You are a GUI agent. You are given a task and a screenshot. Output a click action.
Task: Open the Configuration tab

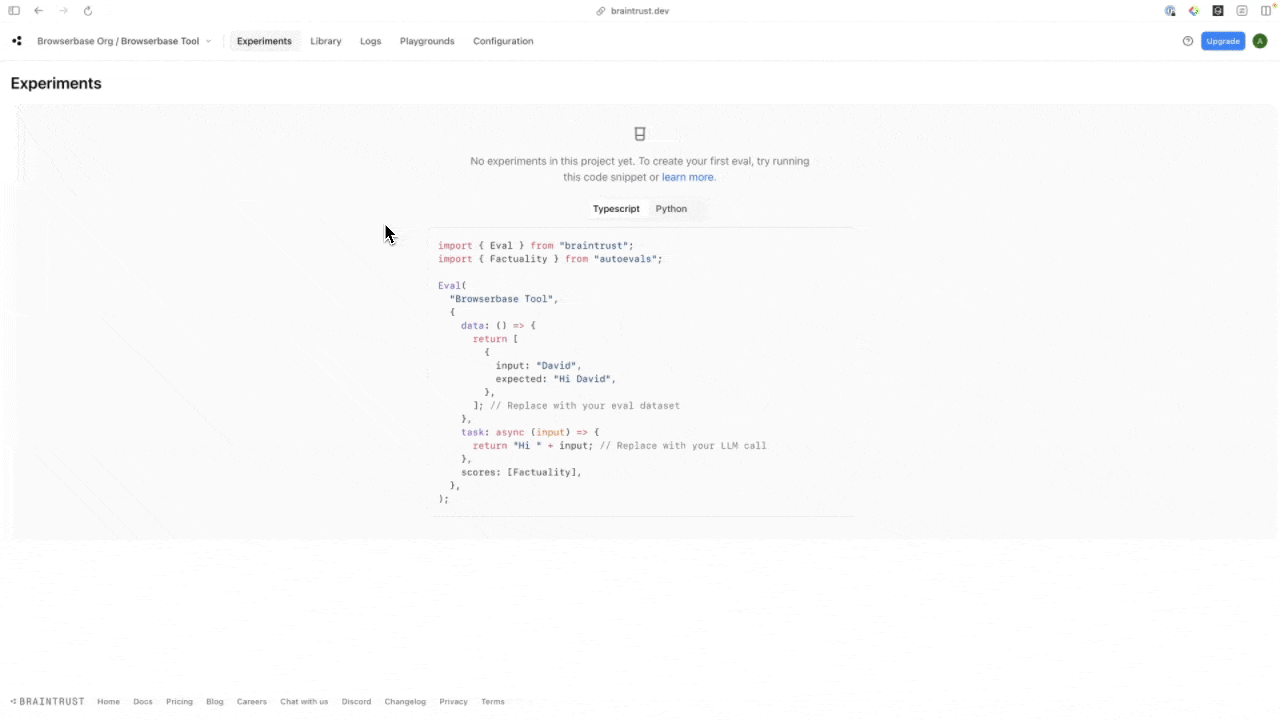(x=503, y=41)
